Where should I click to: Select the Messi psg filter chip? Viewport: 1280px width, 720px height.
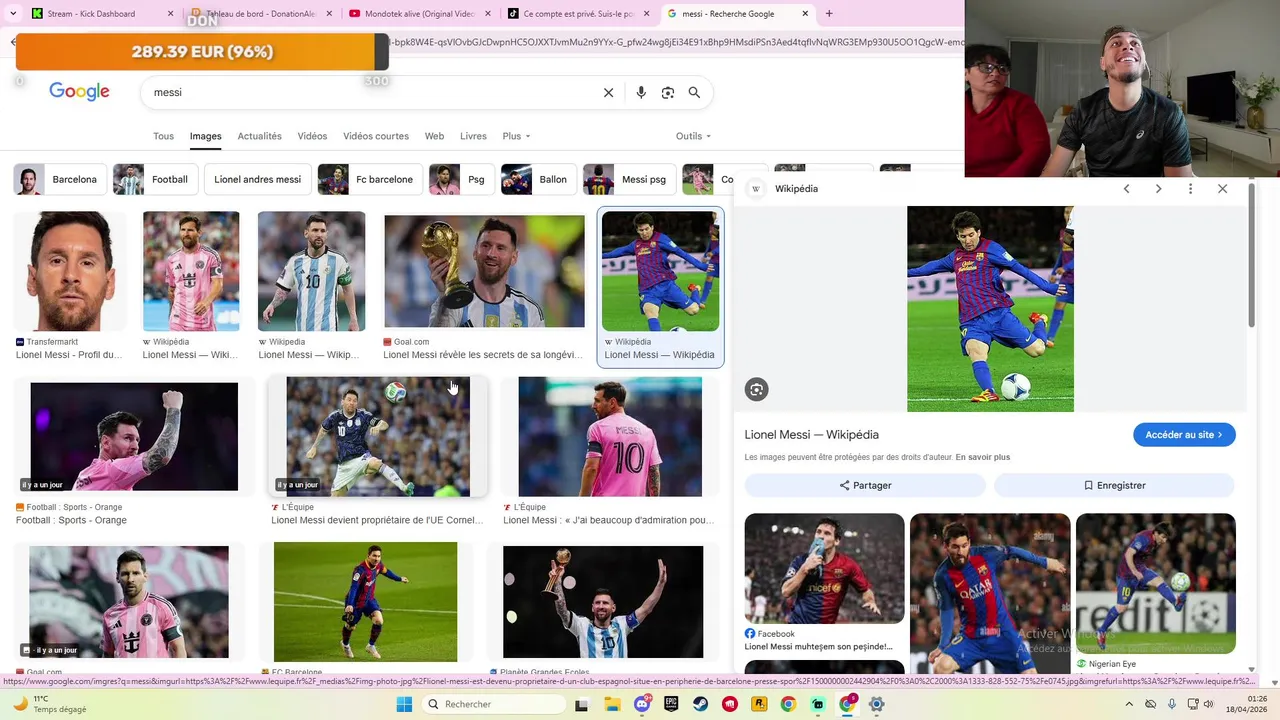pyautogui.click(x=629, y=179)
